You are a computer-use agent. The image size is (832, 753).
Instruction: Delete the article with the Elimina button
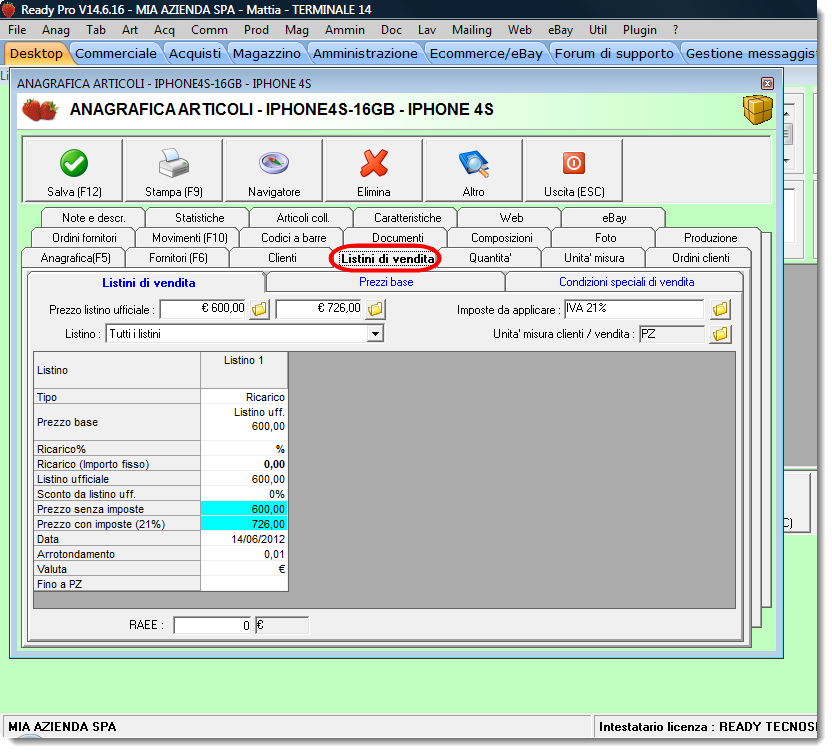click(374, 170)
